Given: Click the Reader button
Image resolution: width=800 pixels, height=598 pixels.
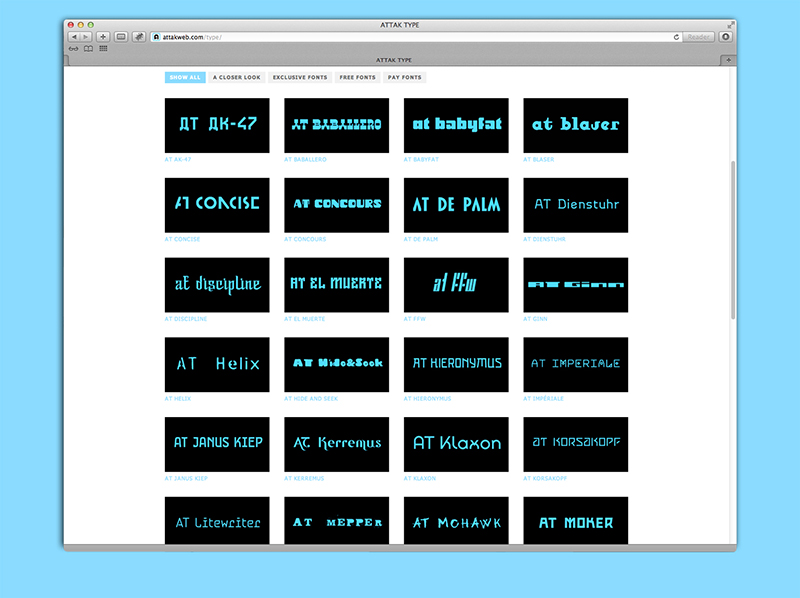Looking at the screenshot, I should point(698,37).
